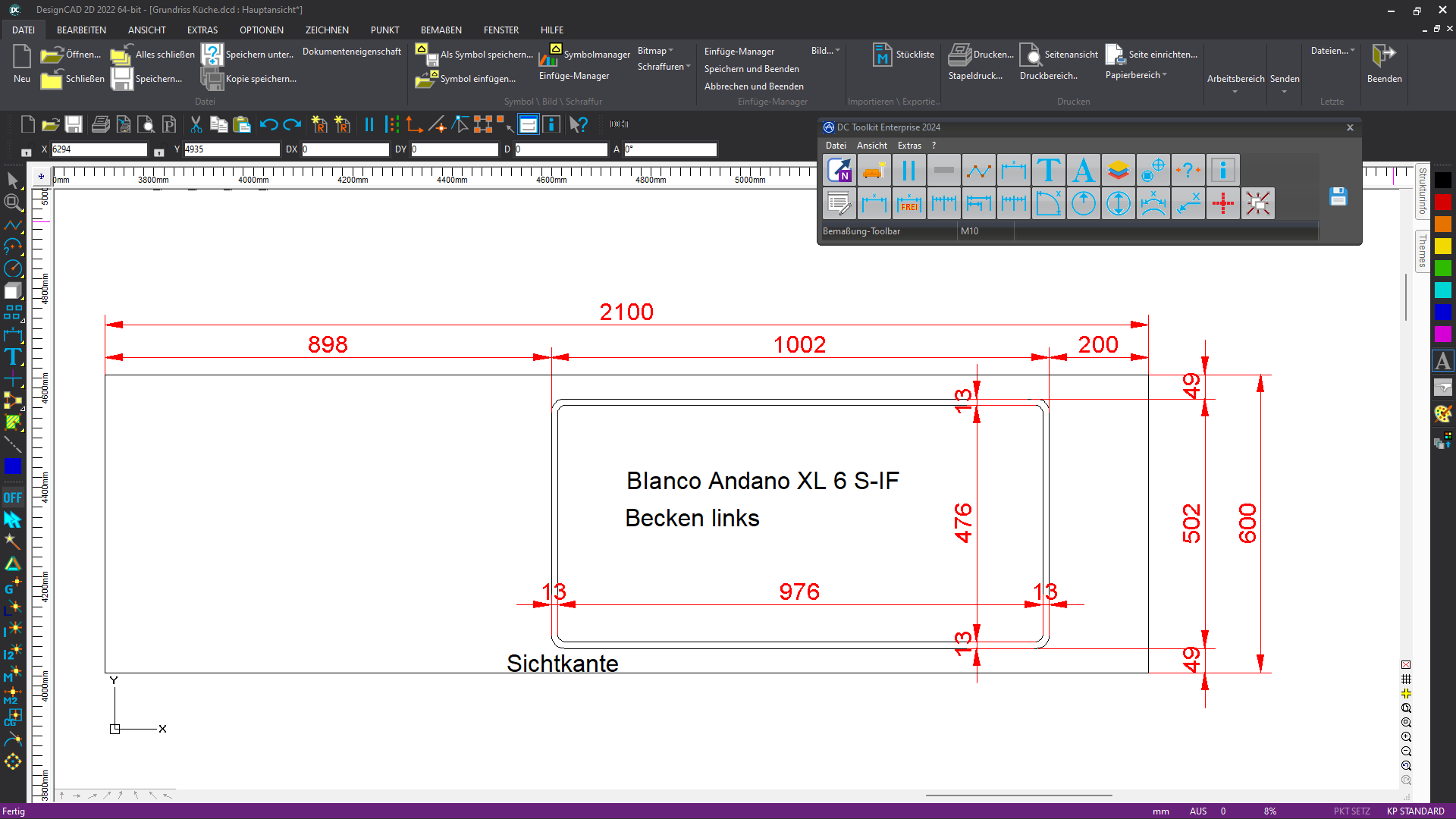Click the blue Redo arrow
The image size is (1456, 819).
click(x=293, y=124)
